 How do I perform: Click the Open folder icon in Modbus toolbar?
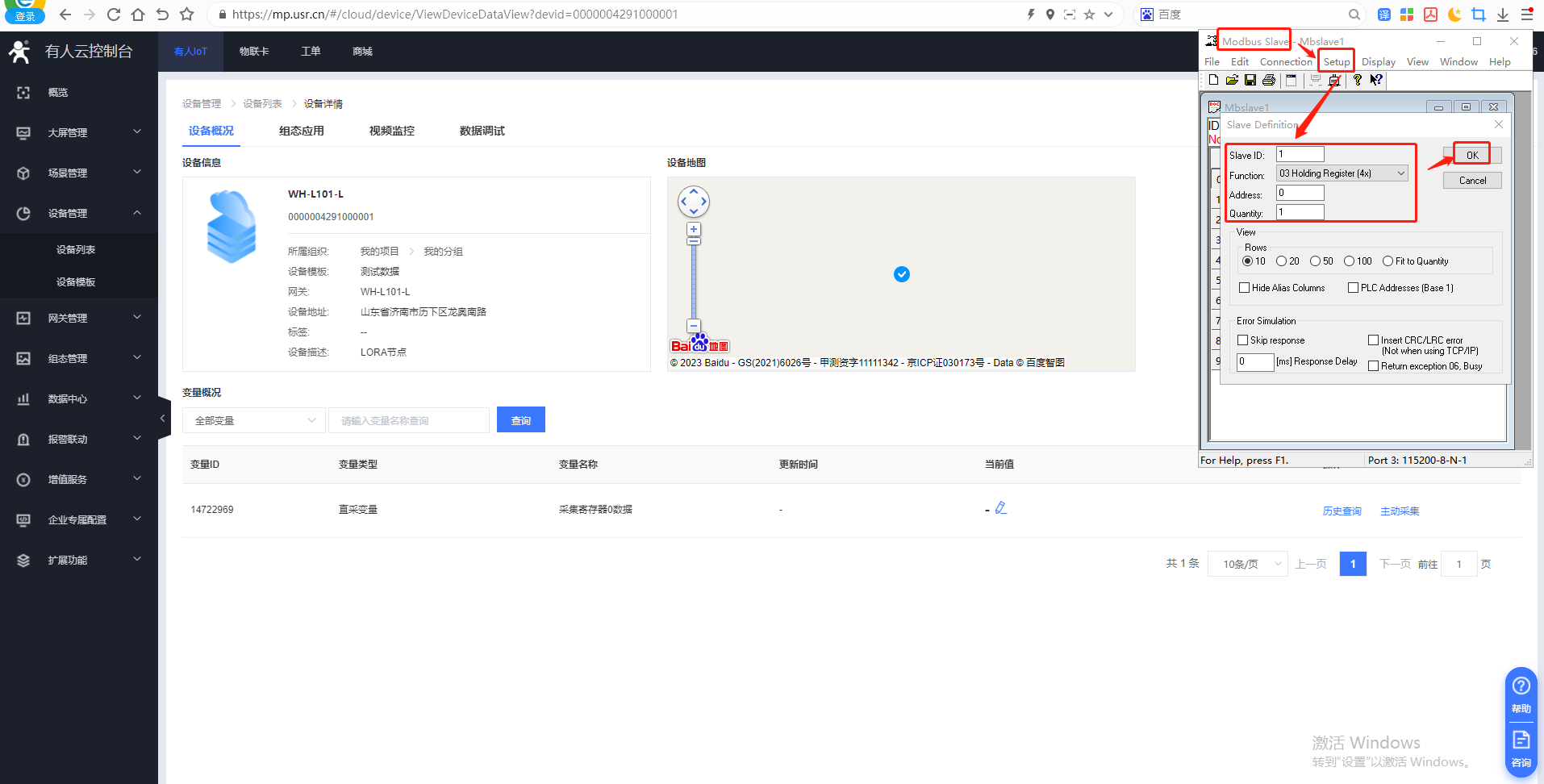point(1232,80)
